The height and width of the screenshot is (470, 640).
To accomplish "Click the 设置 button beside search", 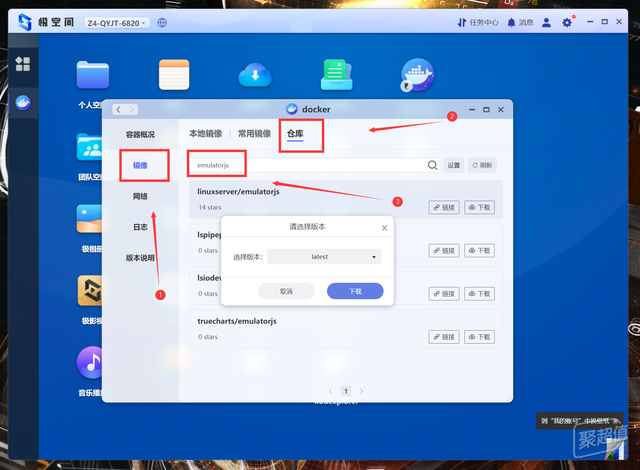I will point(453,165).
